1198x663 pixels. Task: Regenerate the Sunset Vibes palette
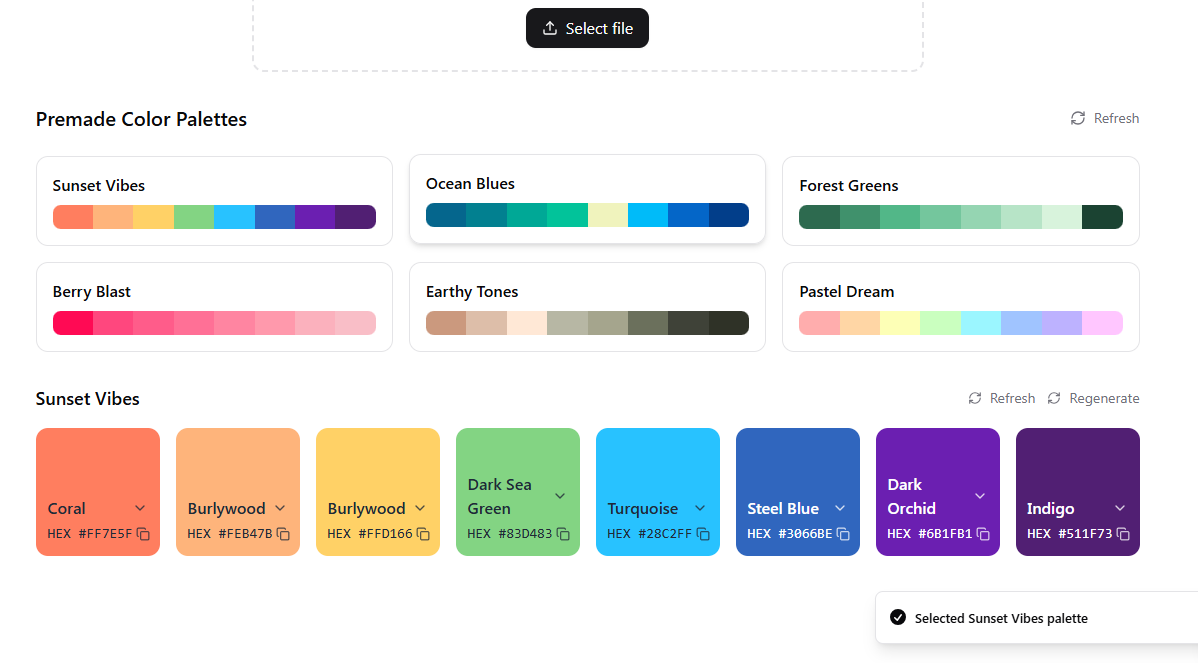pyautogui.click(x=1093, y=398)
